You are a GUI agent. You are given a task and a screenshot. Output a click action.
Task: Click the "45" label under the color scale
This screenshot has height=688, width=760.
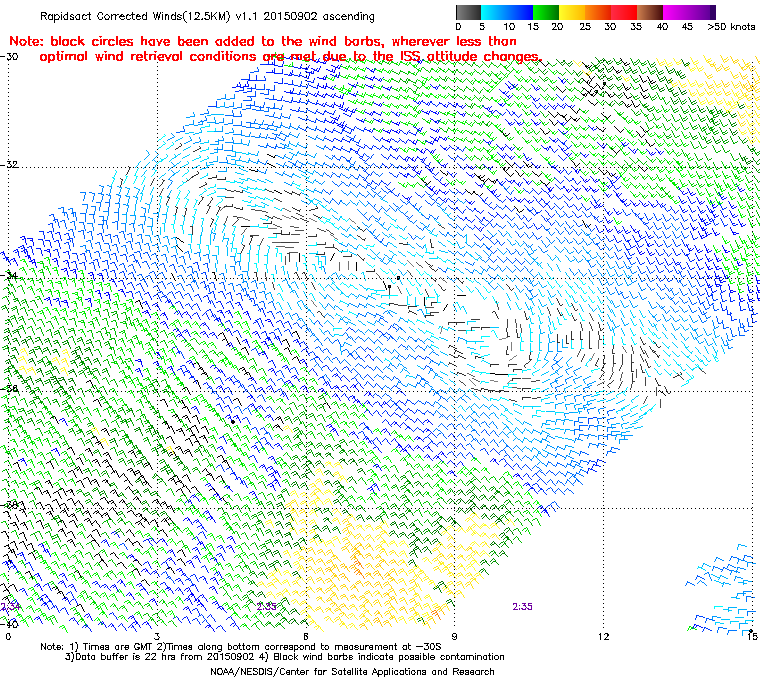pyautogui.click(x=687, y=27)
